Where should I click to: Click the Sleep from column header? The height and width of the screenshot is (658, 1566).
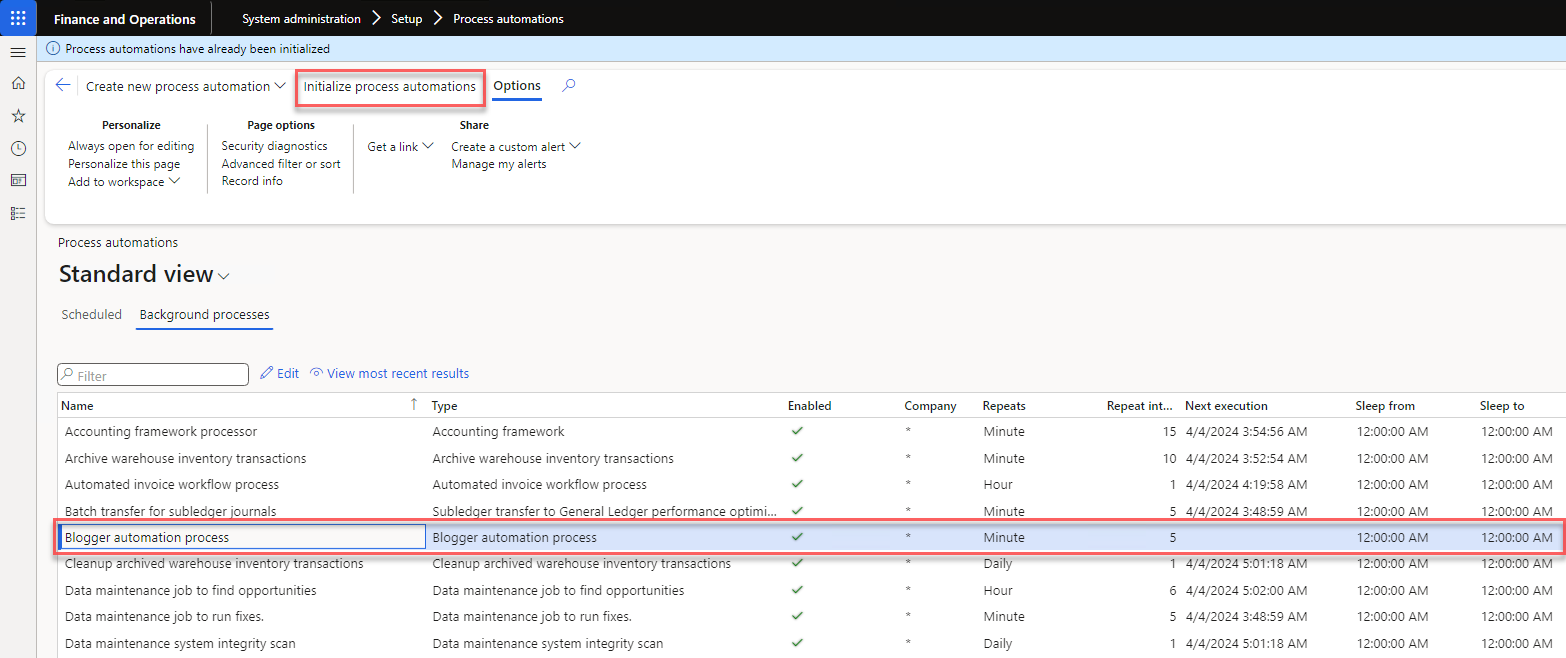[1385, 406]
